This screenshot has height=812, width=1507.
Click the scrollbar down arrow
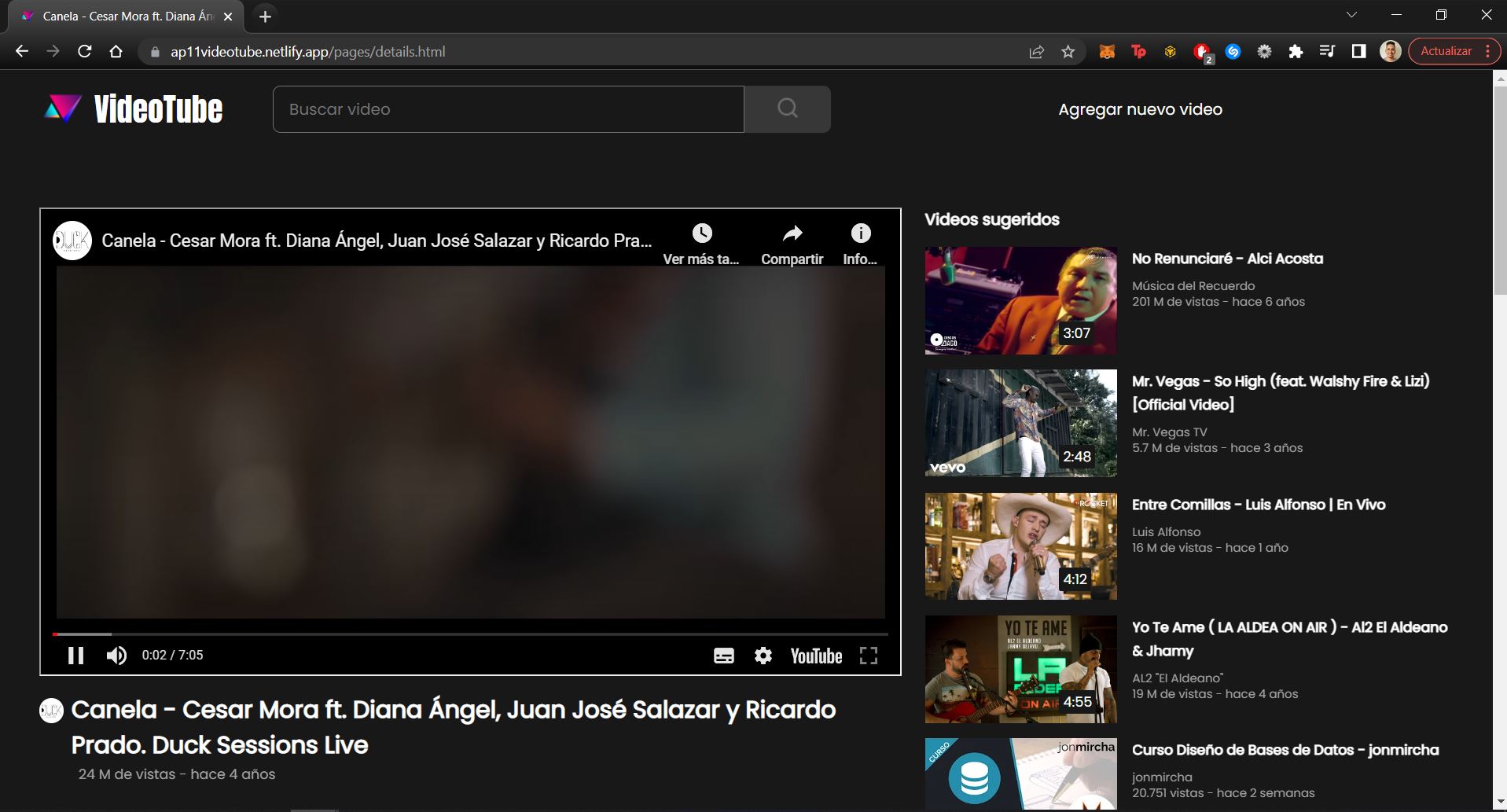[1500, 802]
